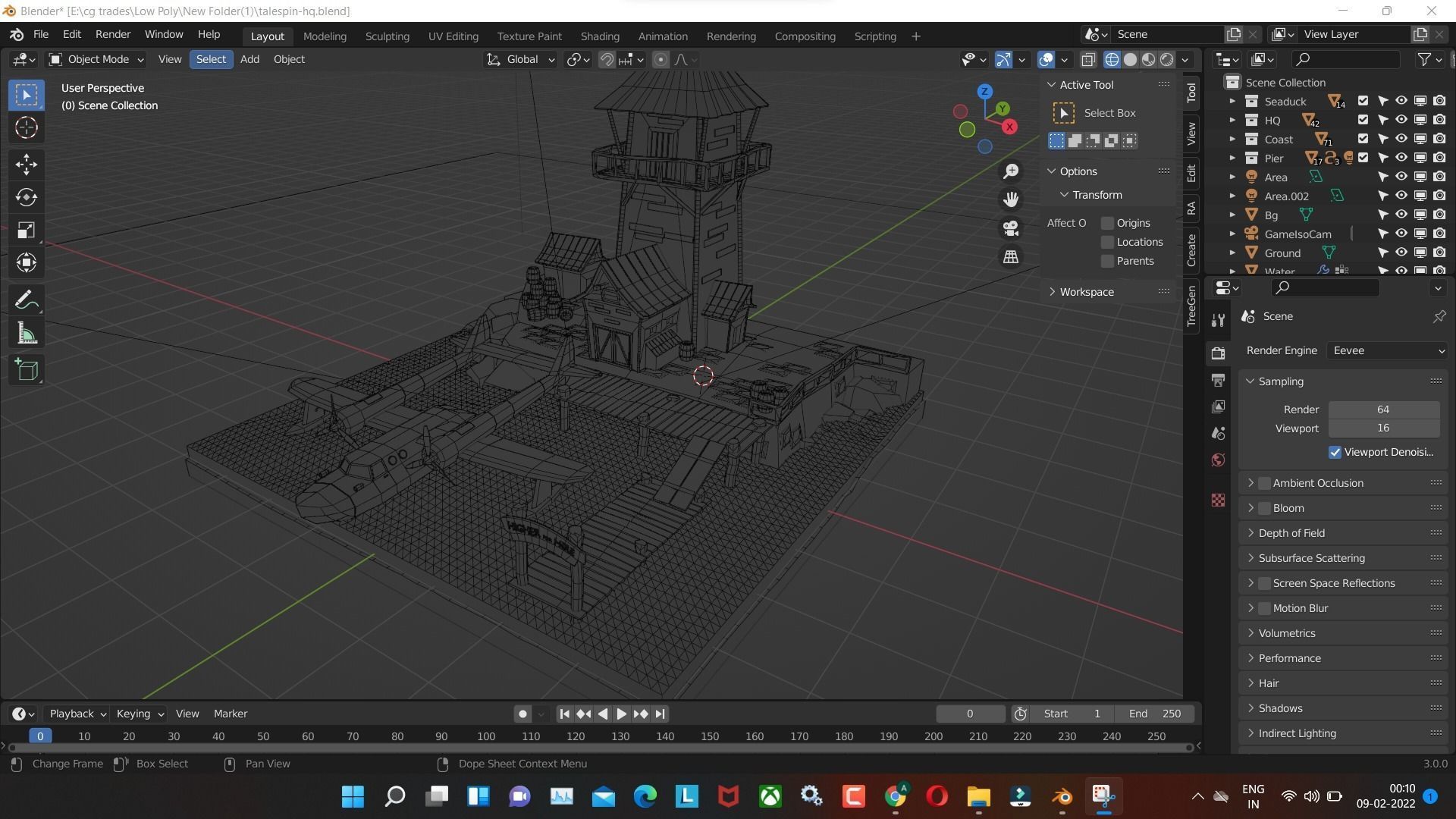Select the Transform tool
Viewport: 1456px width, 819px height.
click(x=27, y=263)
